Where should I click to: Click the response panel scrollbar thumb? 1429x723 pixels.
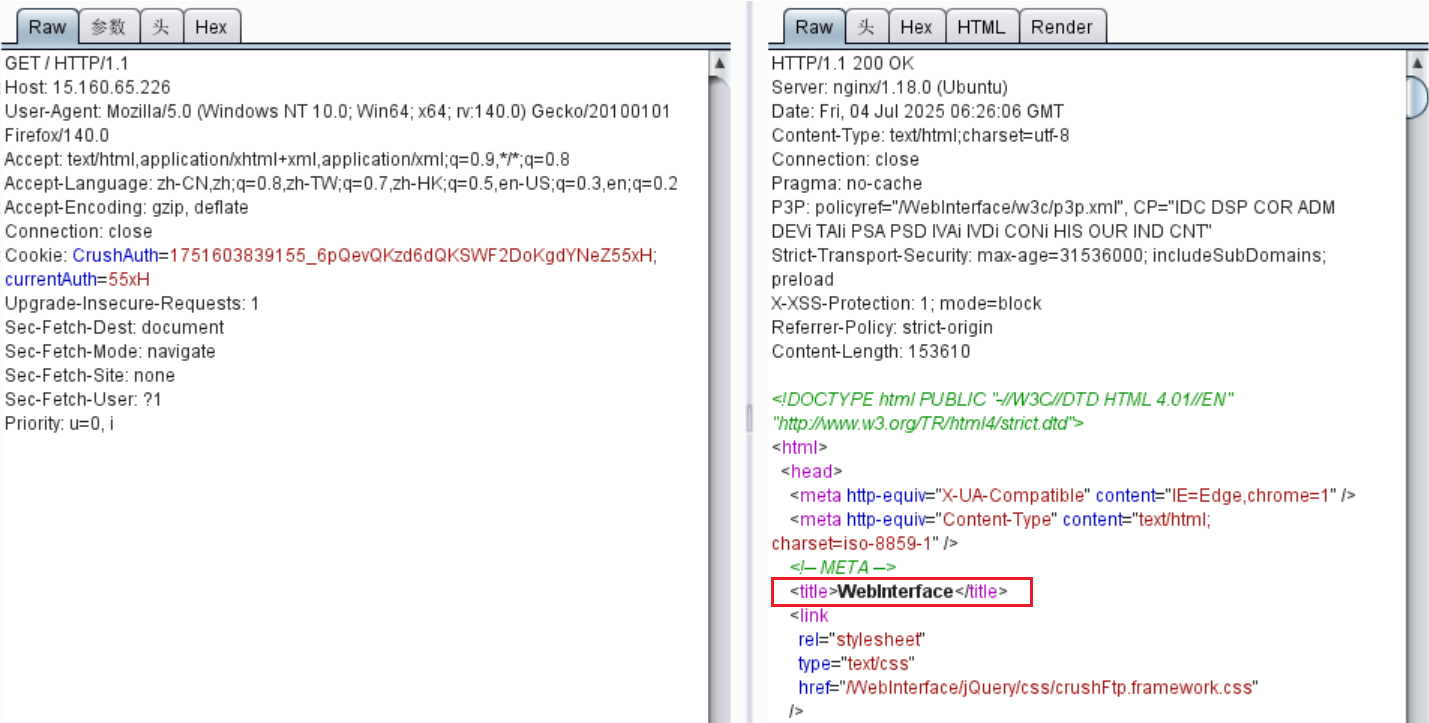point(1417,98)
